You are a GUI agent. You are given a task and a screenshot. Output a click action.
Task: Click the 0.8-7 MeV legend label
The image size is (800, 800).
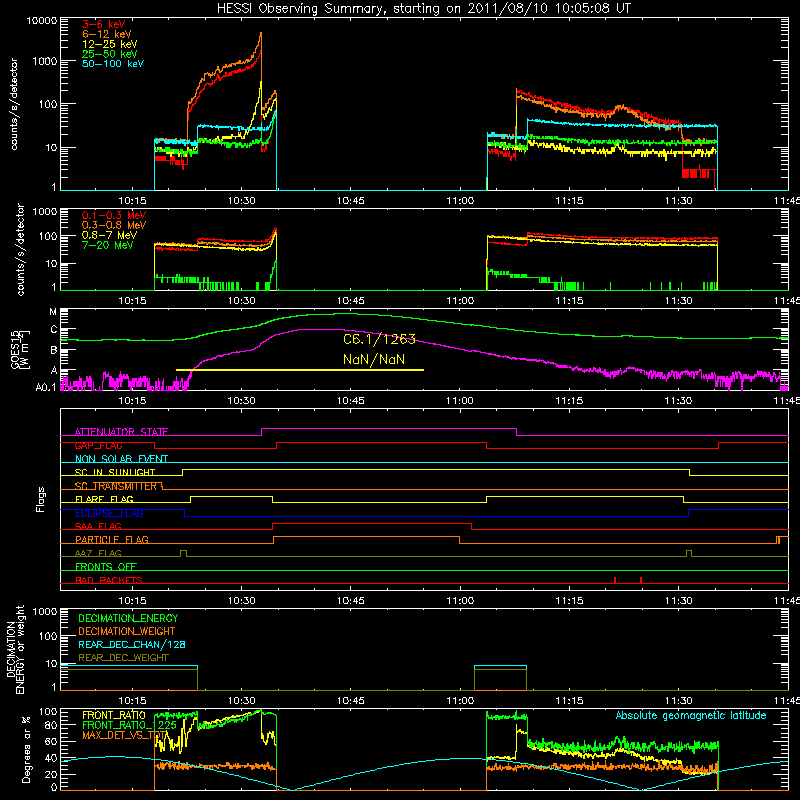tap(109, 235)
